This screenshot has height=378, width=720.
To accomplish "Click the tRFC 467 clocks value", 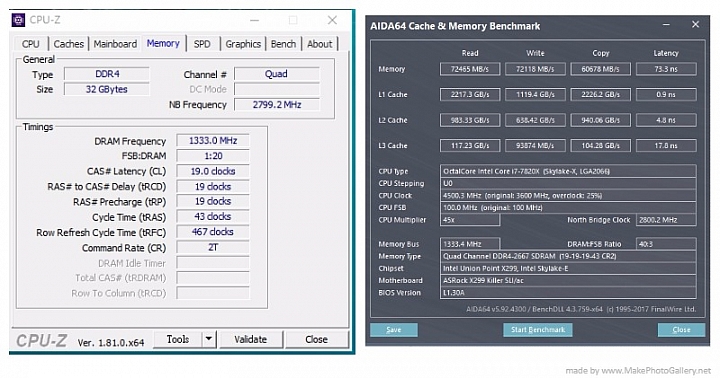I will [213, 232].
